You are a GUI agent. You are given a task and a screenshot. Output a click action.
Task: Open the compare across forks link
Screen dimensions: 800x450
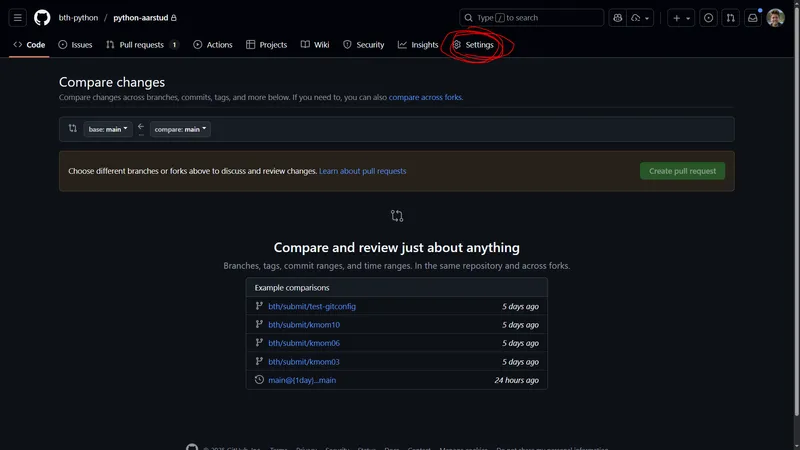pyautogui.click(x=425, y=98)
